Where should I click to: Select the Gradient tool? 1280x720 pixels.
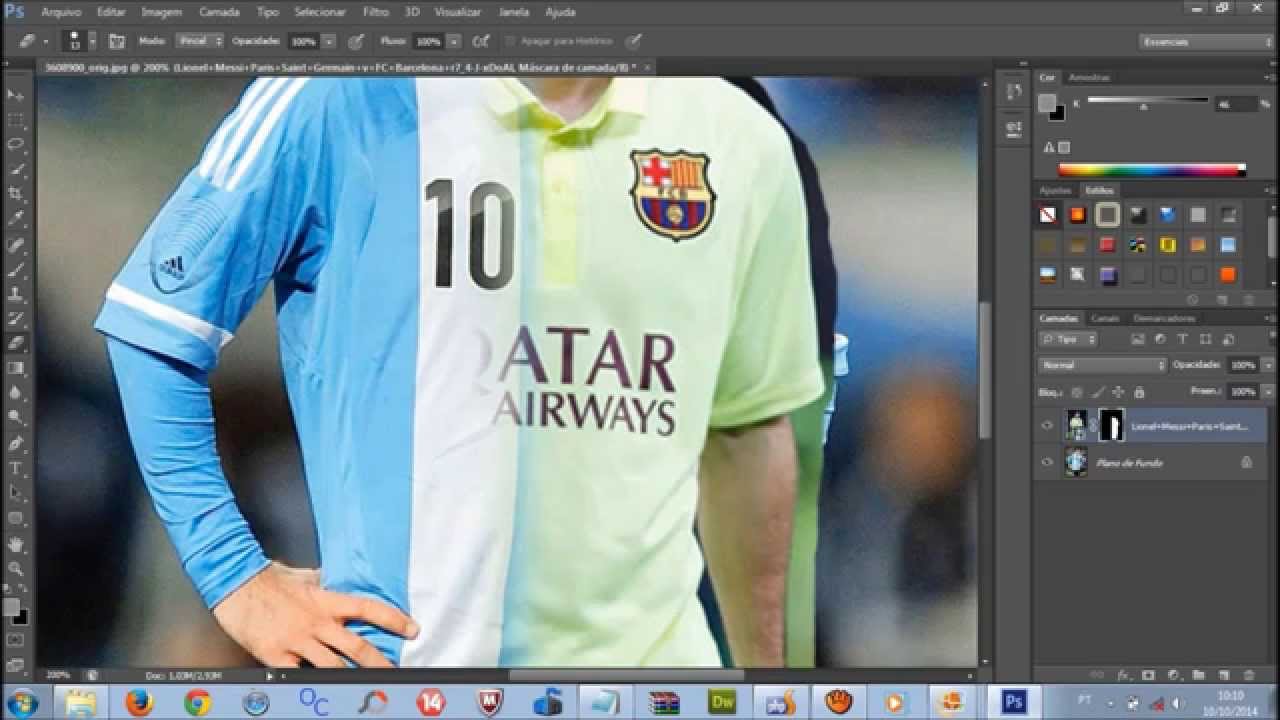(16, 369)
